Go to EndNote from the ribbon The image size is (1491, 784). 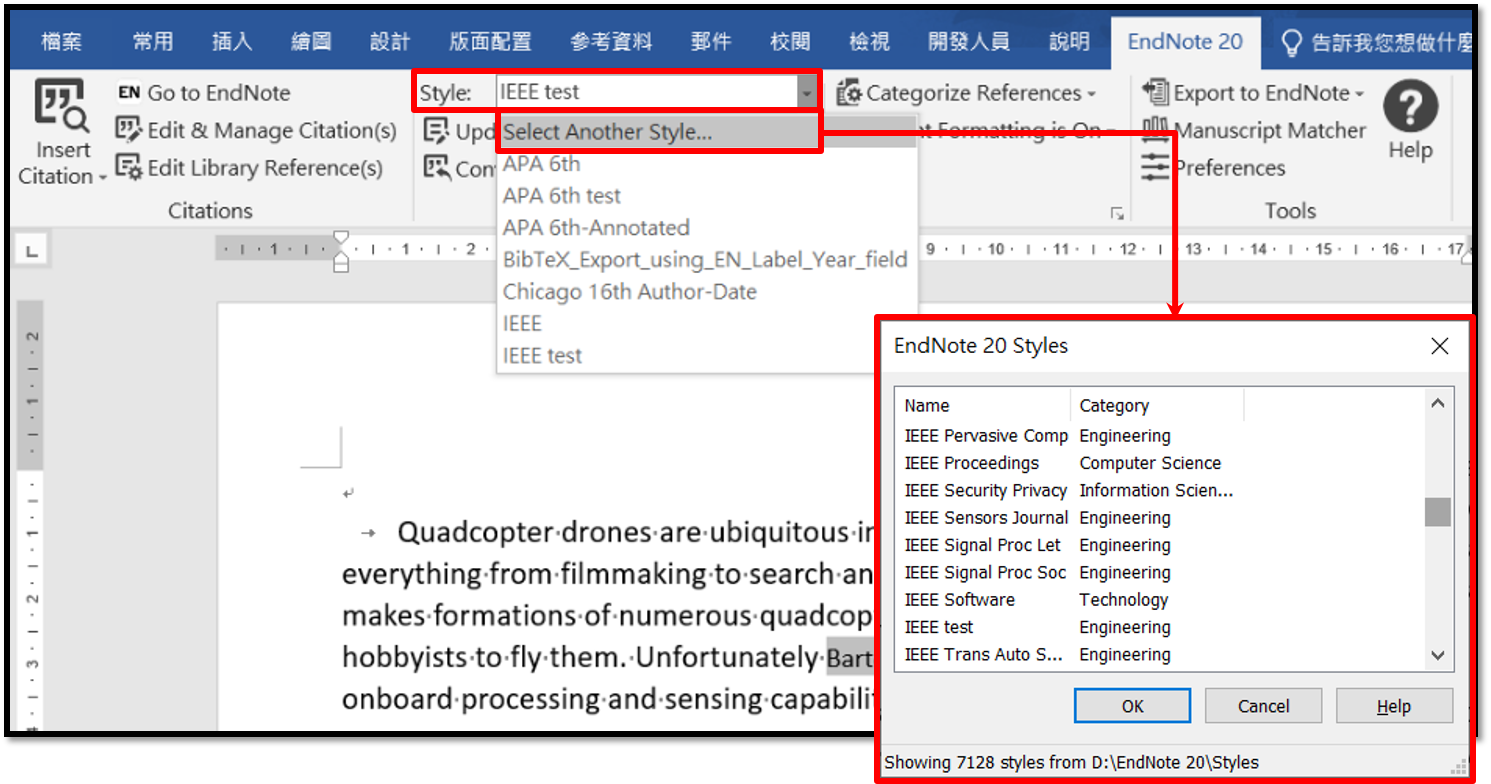pos(204,93)
